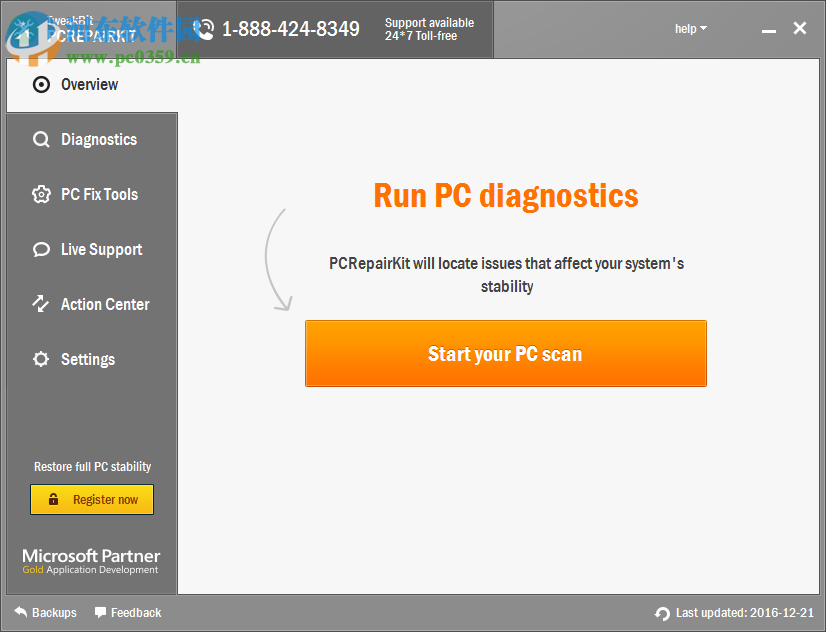This screenshot has height=632, width=826.
Task: Click the Restore full PC stability text
Action: tap(93, 467)
